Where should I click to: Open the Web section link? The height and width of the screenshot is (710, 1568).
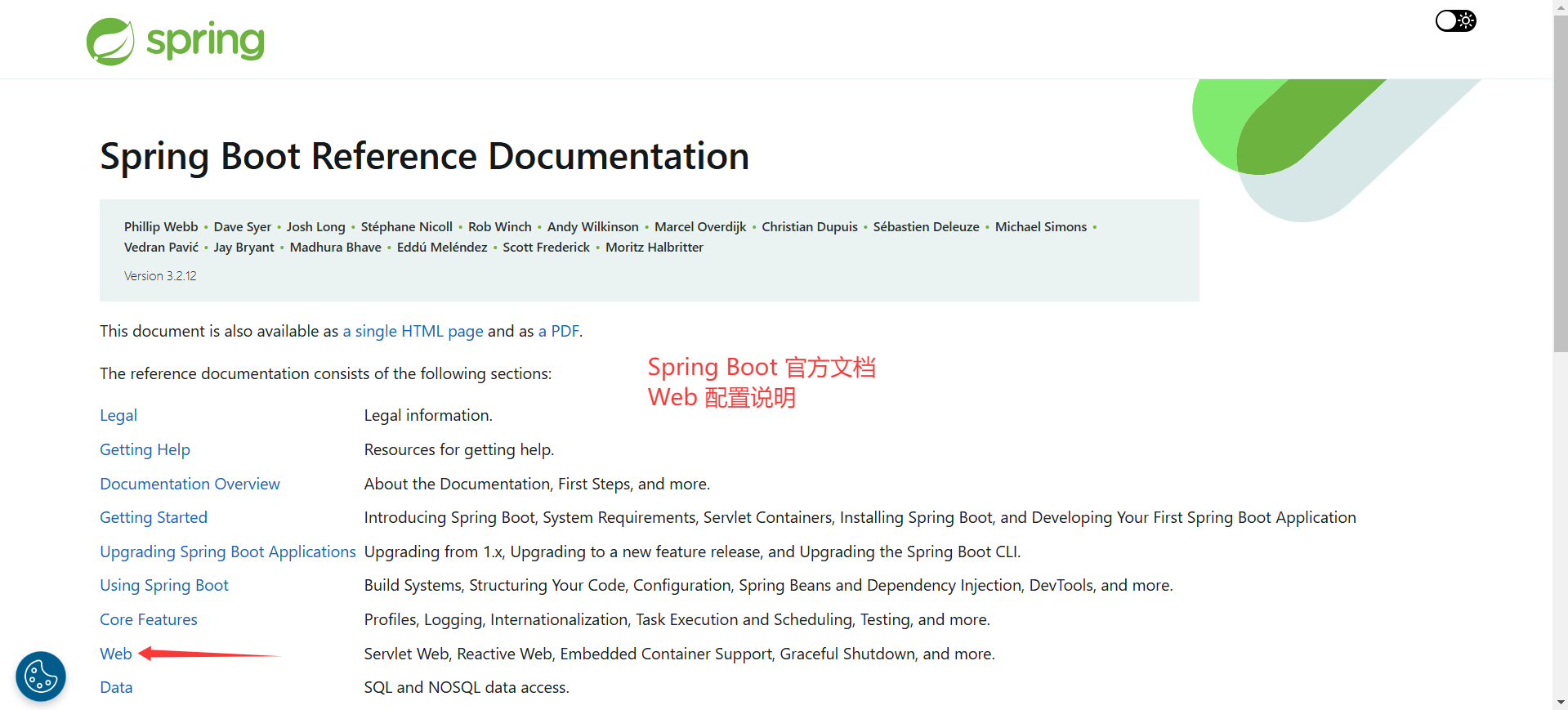(x=116, y=654)
